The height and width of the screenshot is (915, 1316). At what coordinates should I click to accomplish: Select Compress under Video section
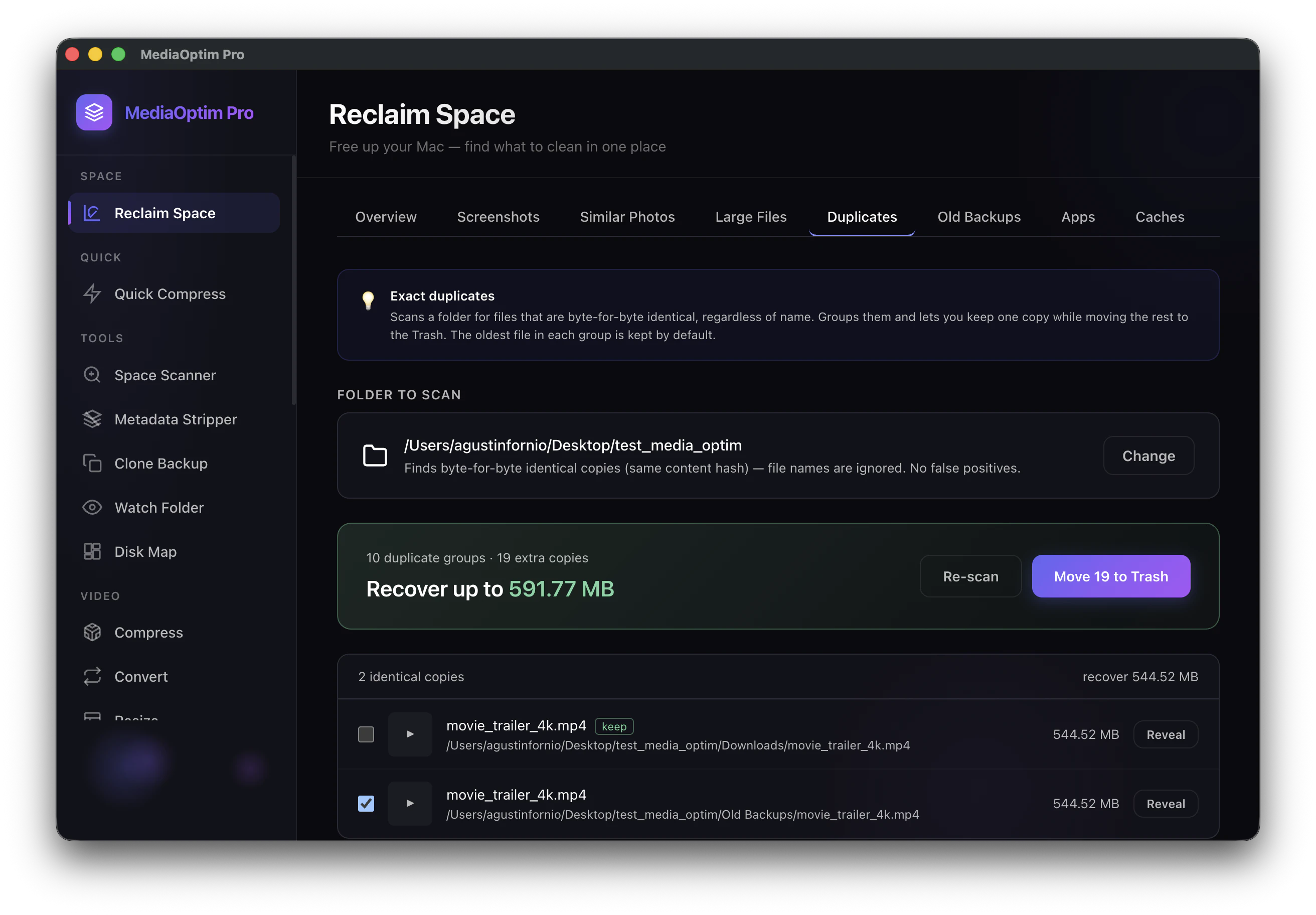(x=174, y=633)
